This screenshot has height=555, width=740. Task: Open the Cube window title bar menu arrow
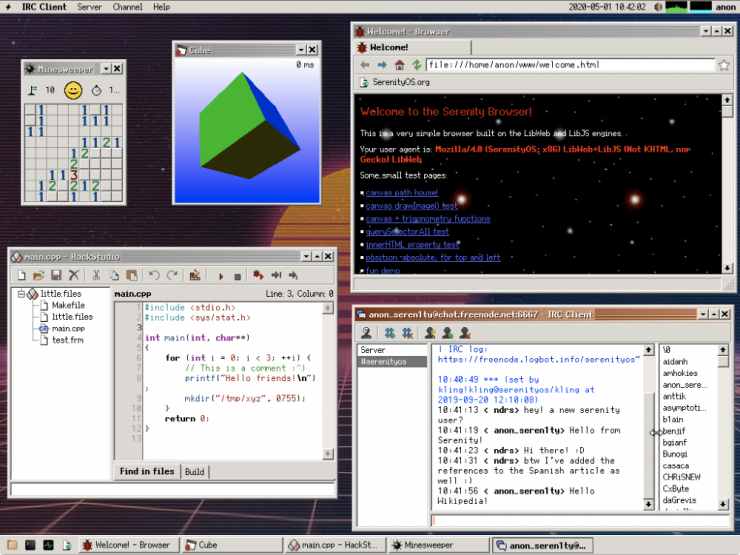tap(300, 49)
